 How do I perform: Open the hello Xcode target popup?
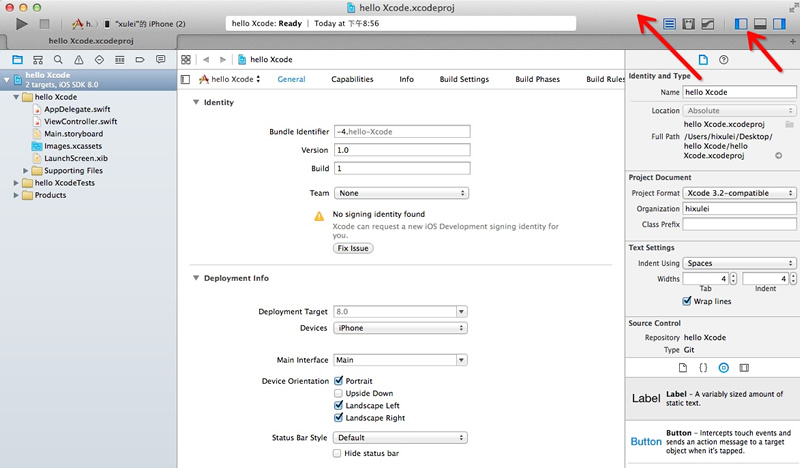click(x=230, y=79)
